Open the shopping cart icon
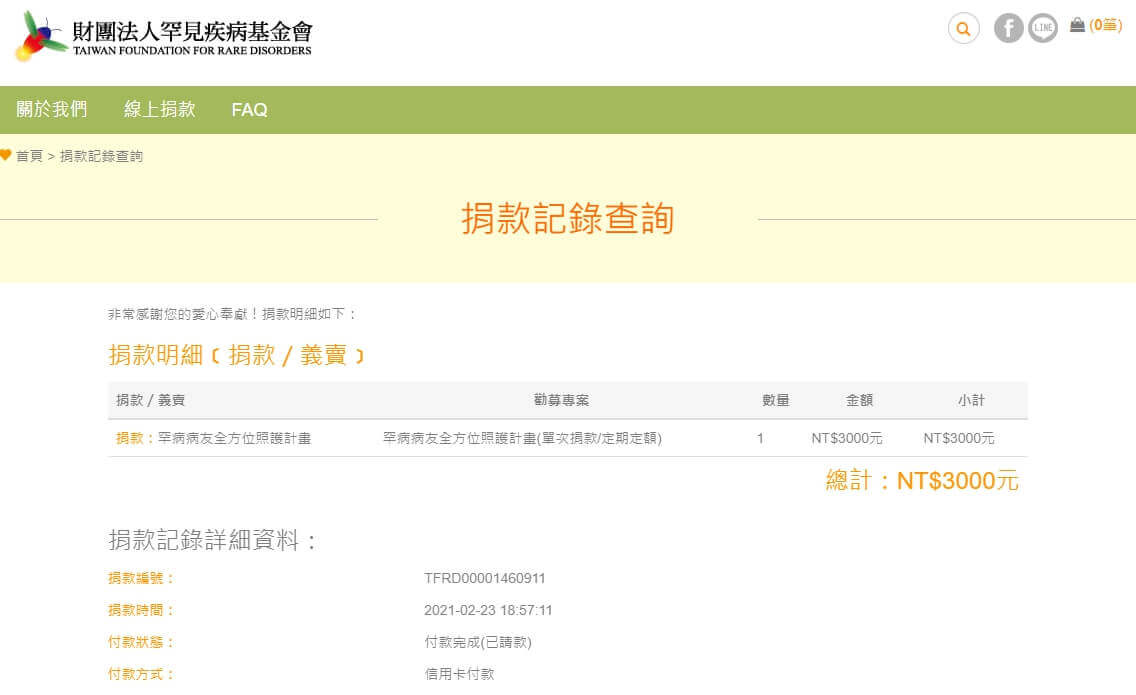 coord(1077,25)
